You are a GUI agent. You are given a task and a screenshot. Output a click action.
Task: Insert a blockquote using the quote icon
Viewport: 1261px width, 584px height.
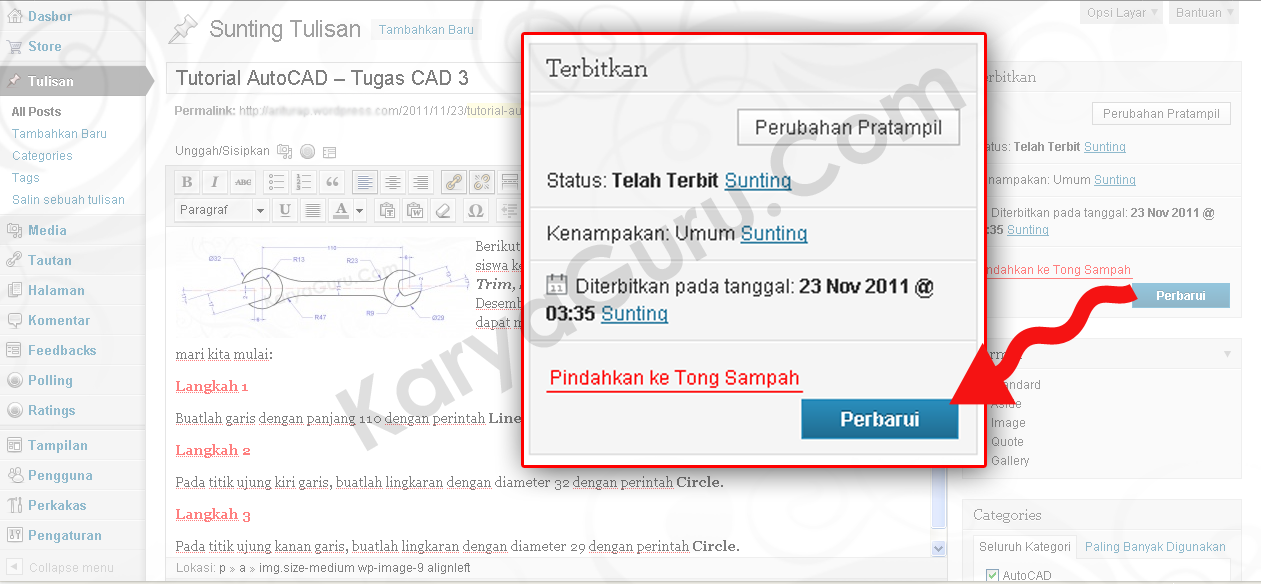333,182
